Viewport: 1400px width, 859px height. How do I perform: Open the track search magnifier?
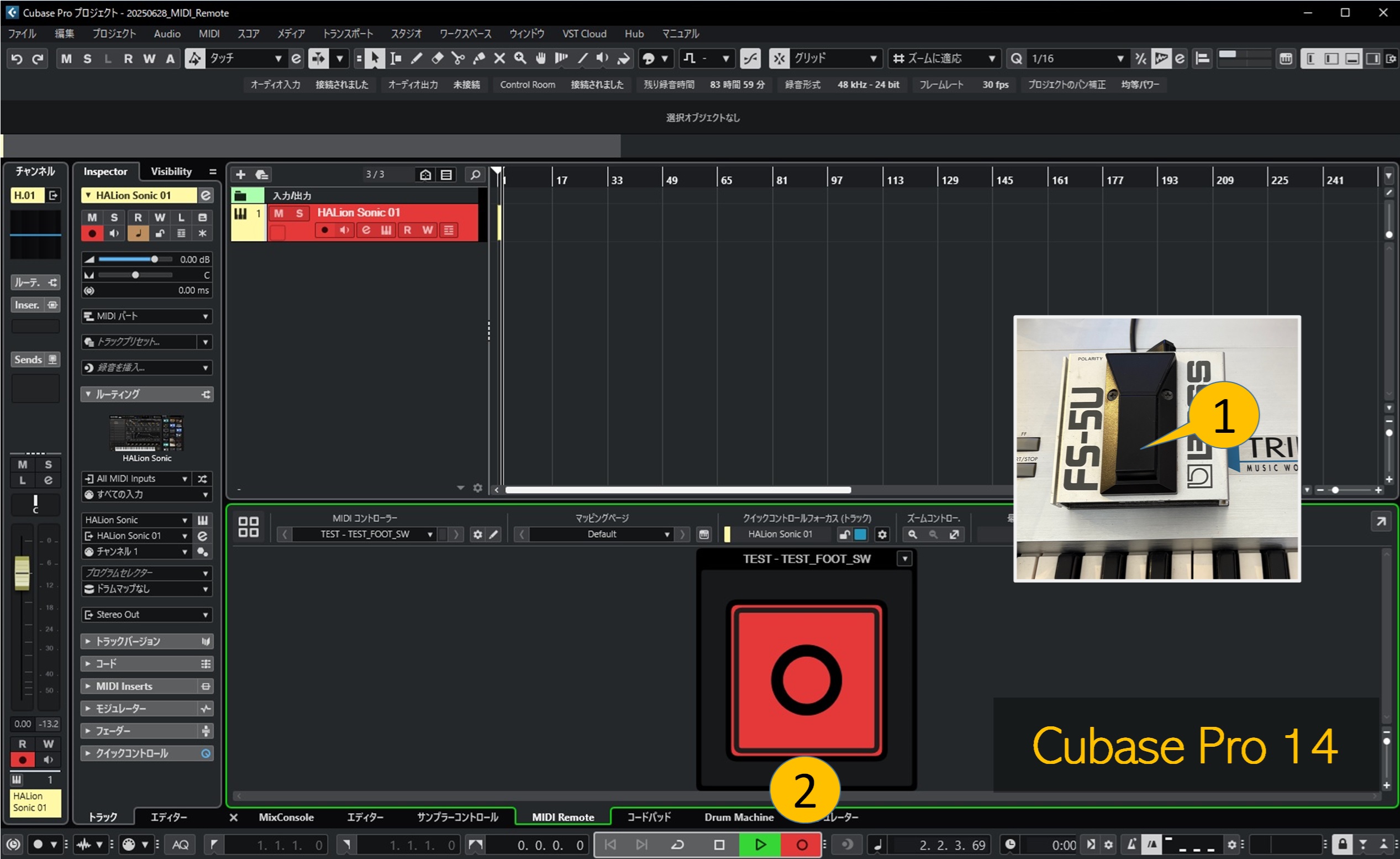(x=475, y=175)
